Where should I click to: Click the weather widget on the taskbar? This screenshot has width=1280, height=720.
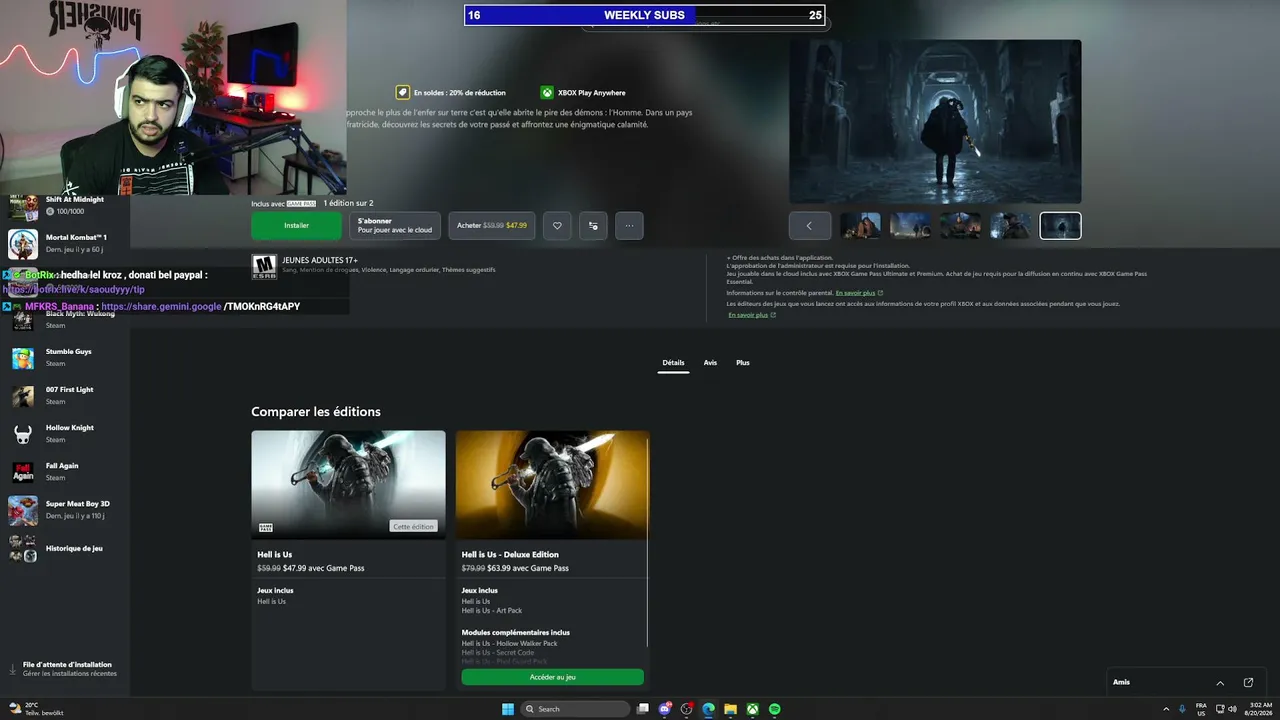click(35, 709)
